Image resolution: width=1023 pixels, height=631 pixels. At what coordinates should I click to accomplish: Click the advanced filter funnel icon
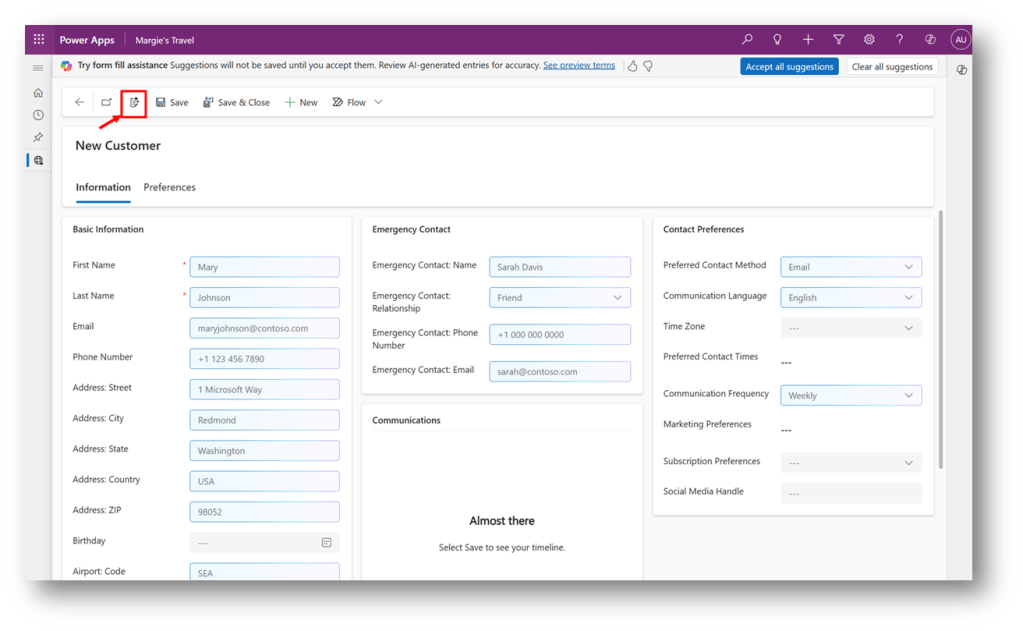click(838, 40)
